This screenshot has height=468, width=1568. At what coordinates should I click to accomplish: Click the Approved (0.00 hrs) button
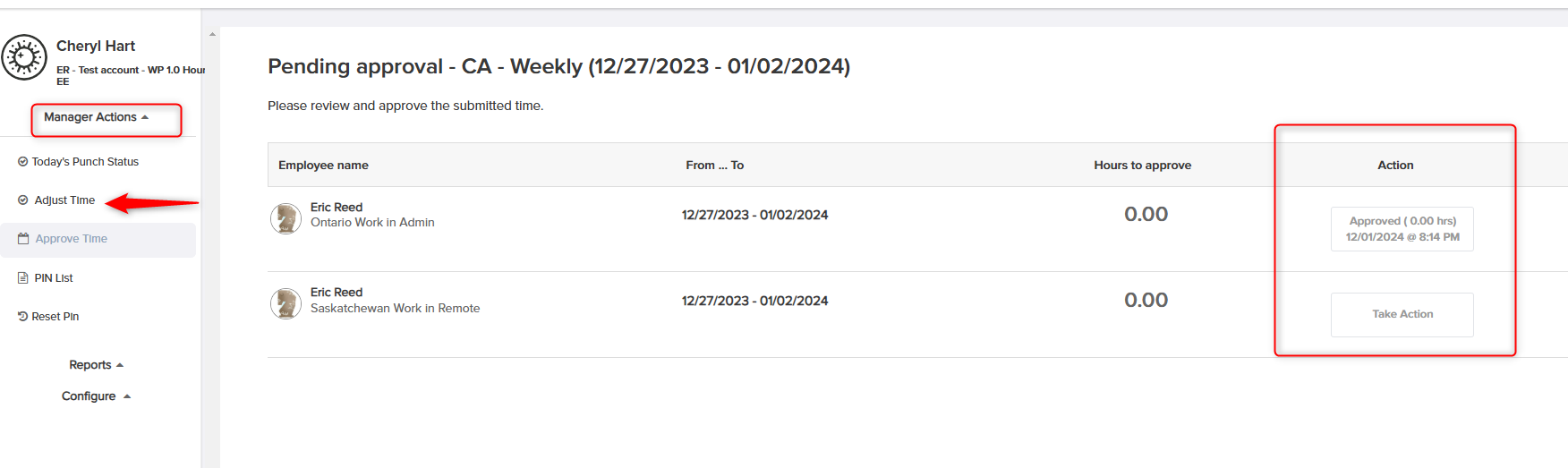point(1402,229)
